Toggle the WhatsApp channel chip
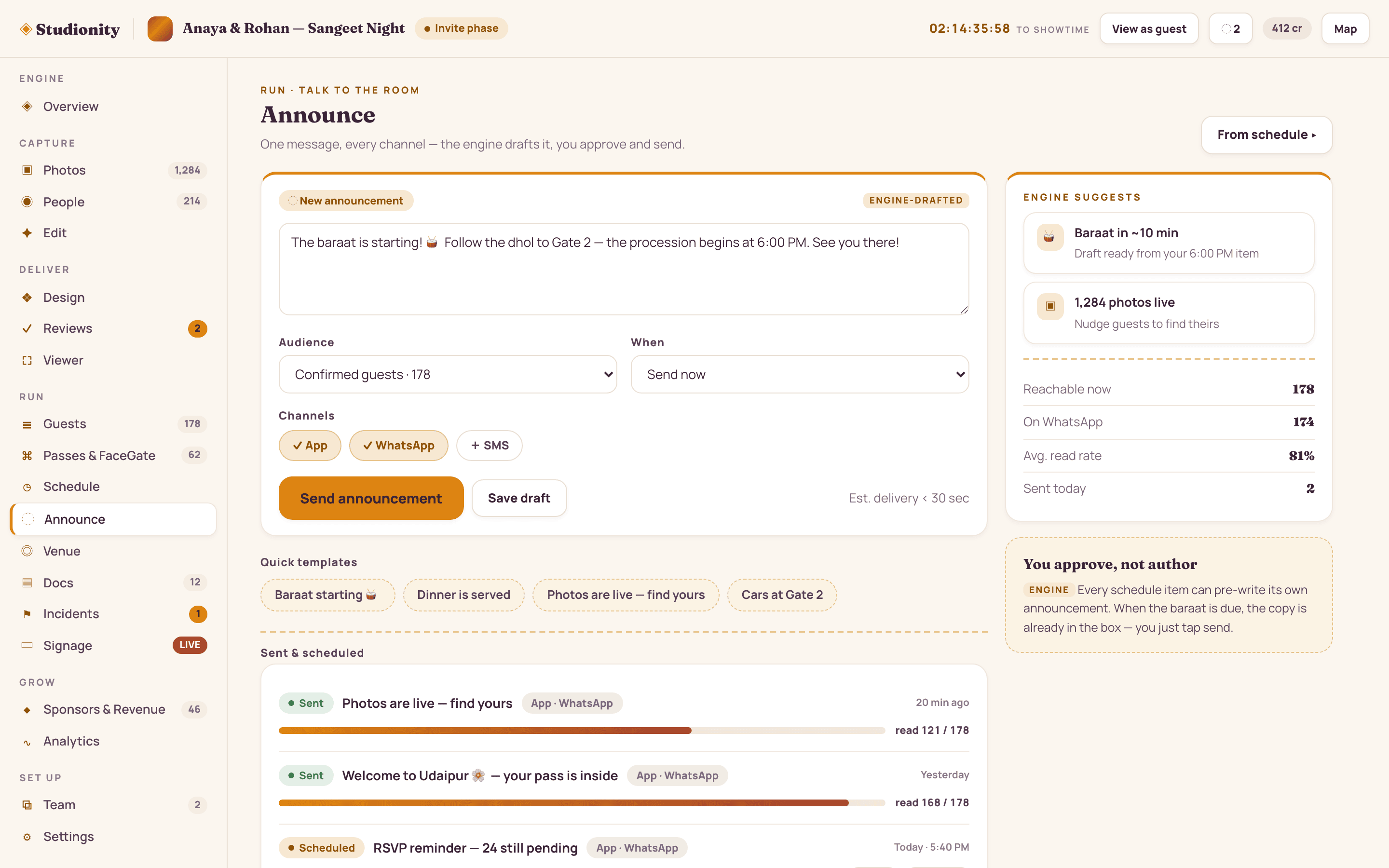The height and width of the screenshot is (868, 1389). [398, 446]
